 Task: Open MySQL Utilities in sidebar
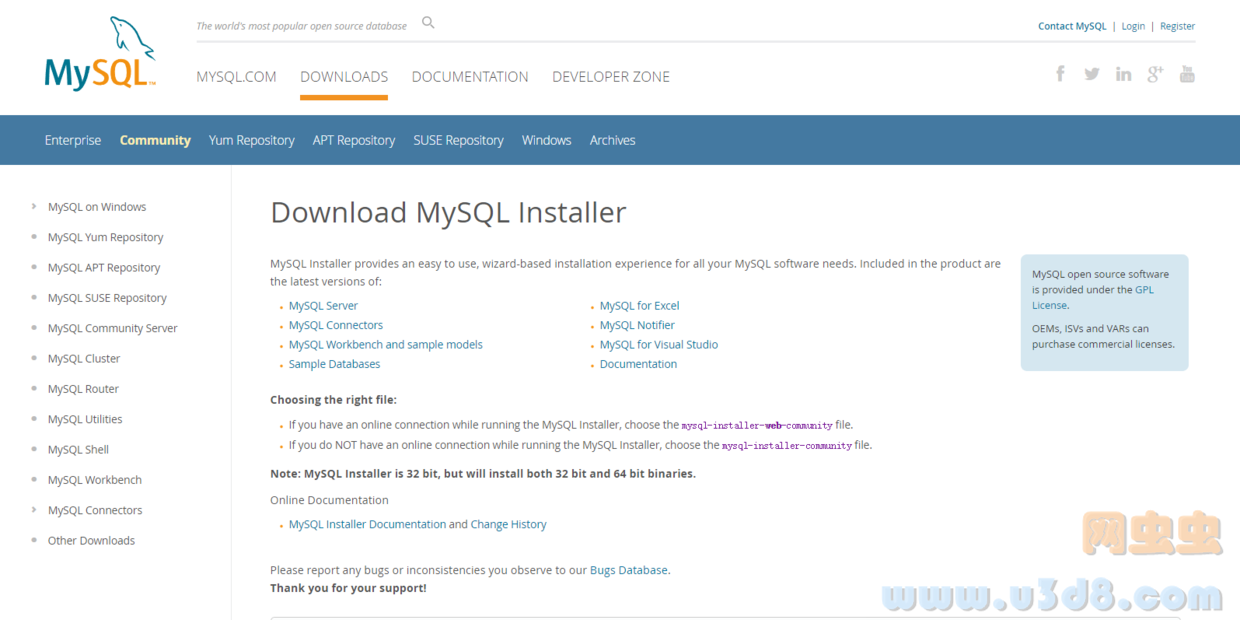85,419
